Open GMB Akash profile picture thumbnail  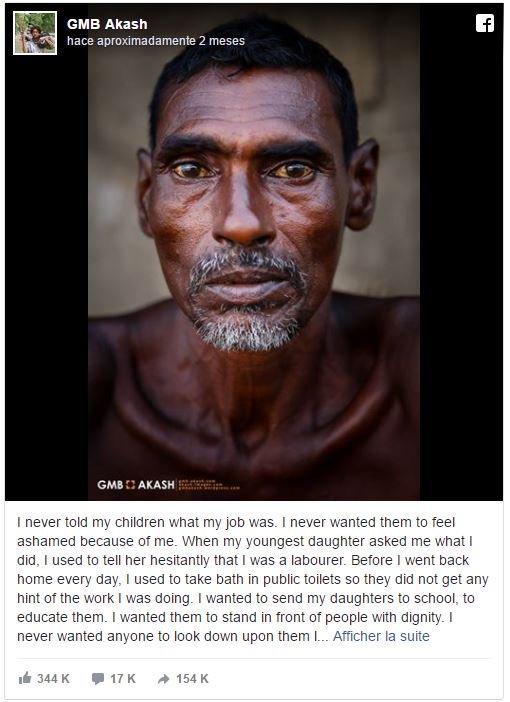click(35, 33)
